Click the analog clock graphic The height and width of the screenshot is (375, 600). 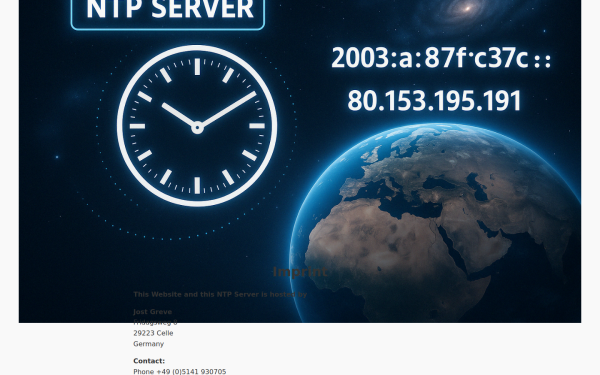(197, 126)
